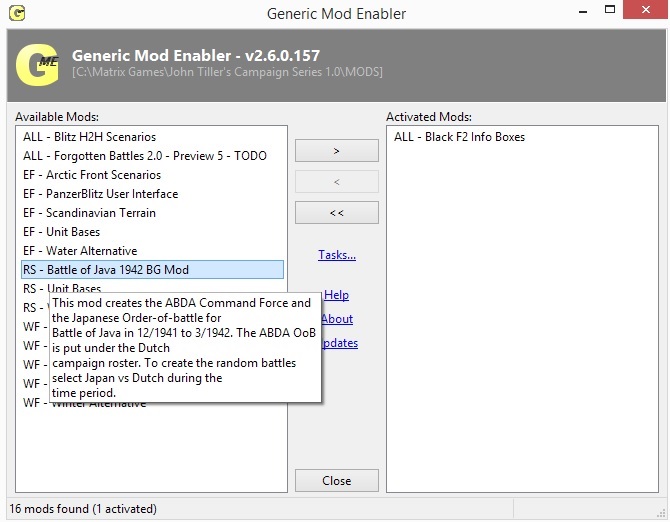The height and width of the screenshot is (522, 670).
Task: Open the About link
Action: pos(337,319)
